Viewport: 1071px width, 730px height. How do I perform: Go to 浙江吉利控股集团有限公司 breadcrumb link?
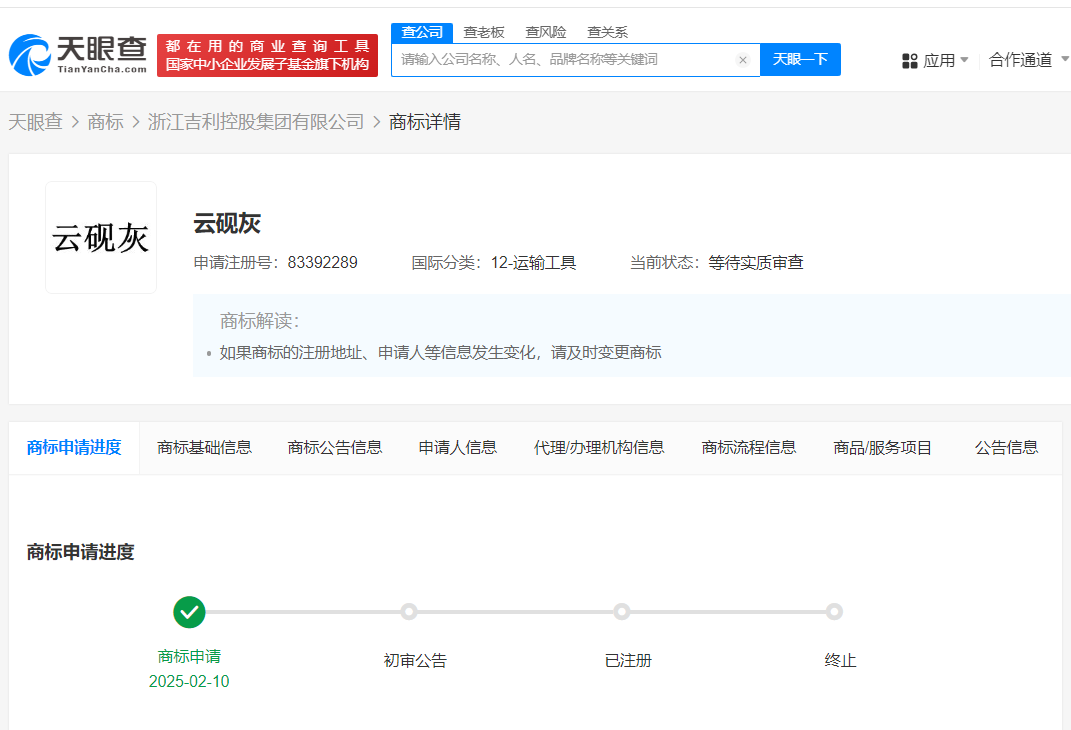click(x=256, y=122)
